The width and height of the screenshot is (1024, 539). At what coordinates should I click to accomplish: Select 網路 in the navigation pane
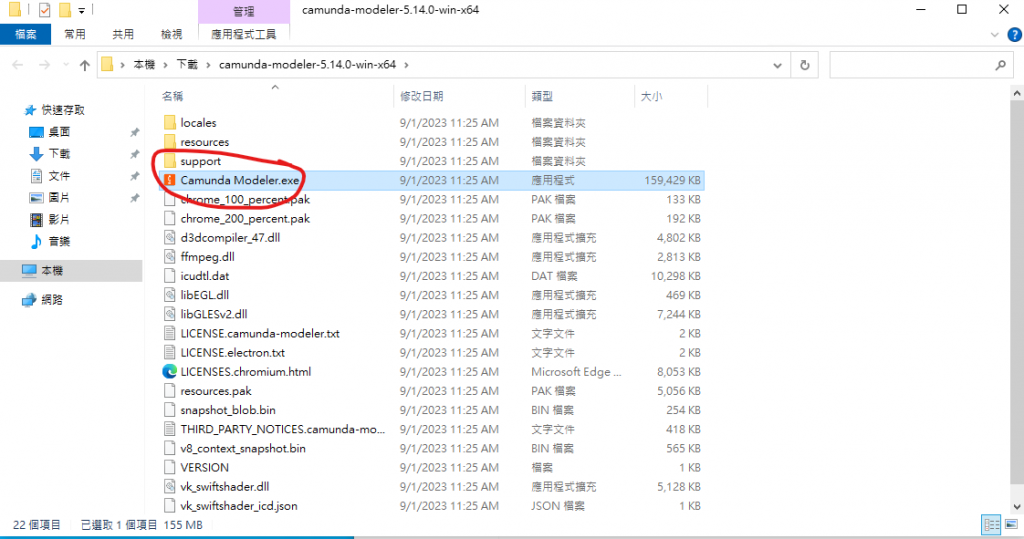(52, 300)
